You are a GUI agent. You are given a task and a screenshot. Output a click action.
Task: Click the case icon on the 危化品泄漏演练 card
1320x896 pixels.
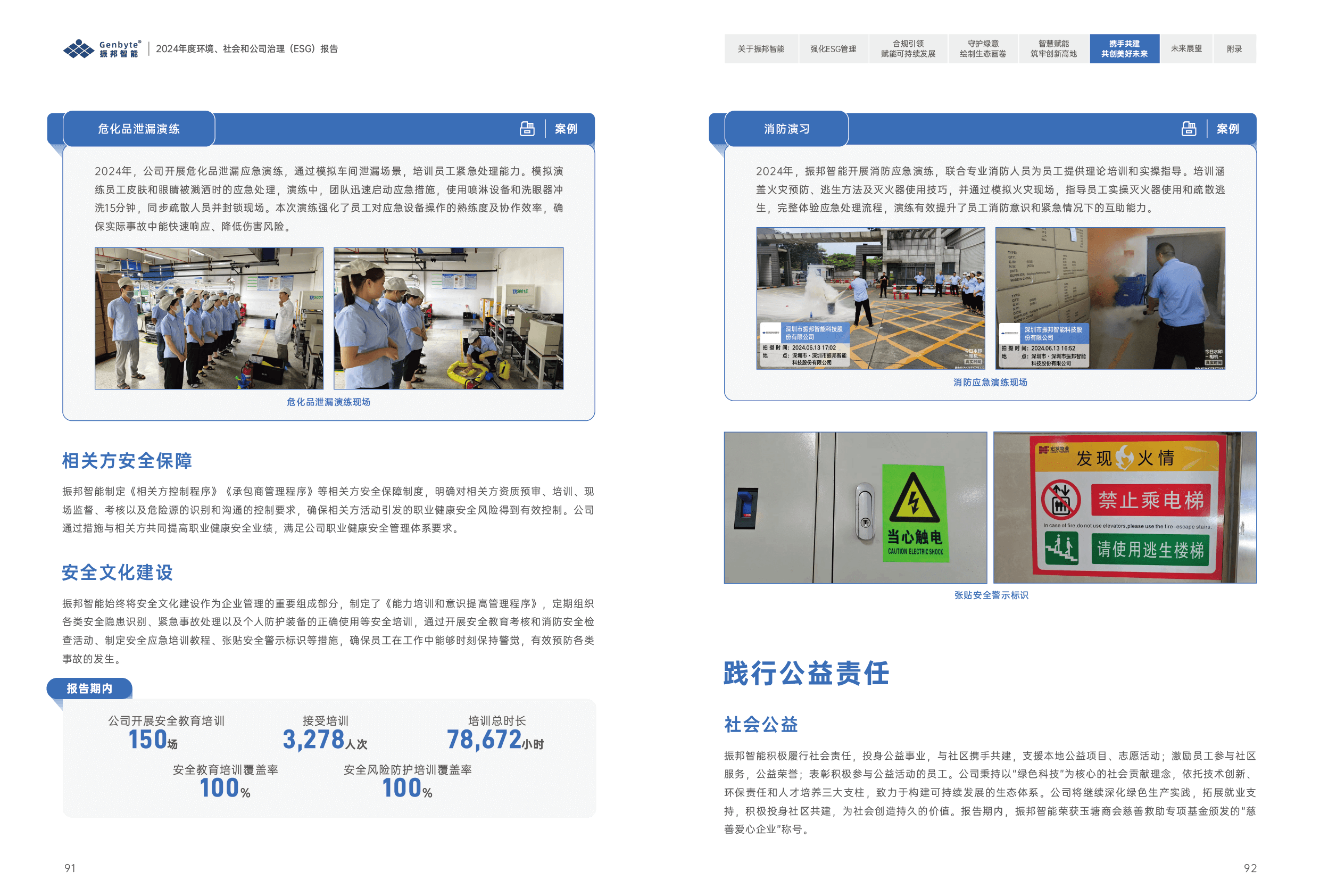(x=527, y=129)
